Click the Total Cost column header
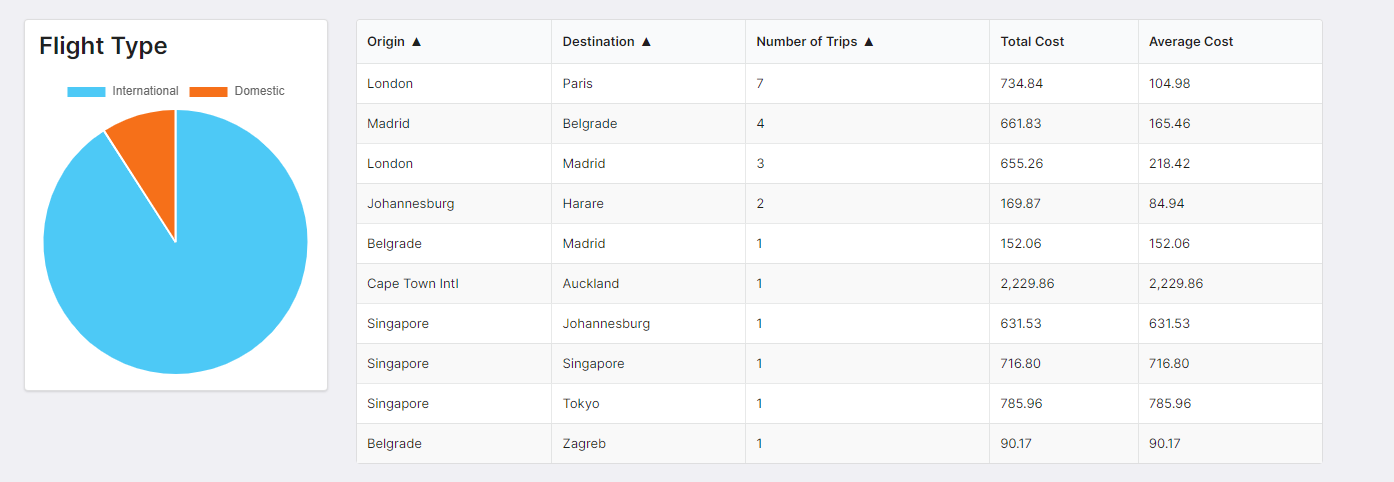Viewport: 1394px width, 482px height. click(x=1032, y=42)
